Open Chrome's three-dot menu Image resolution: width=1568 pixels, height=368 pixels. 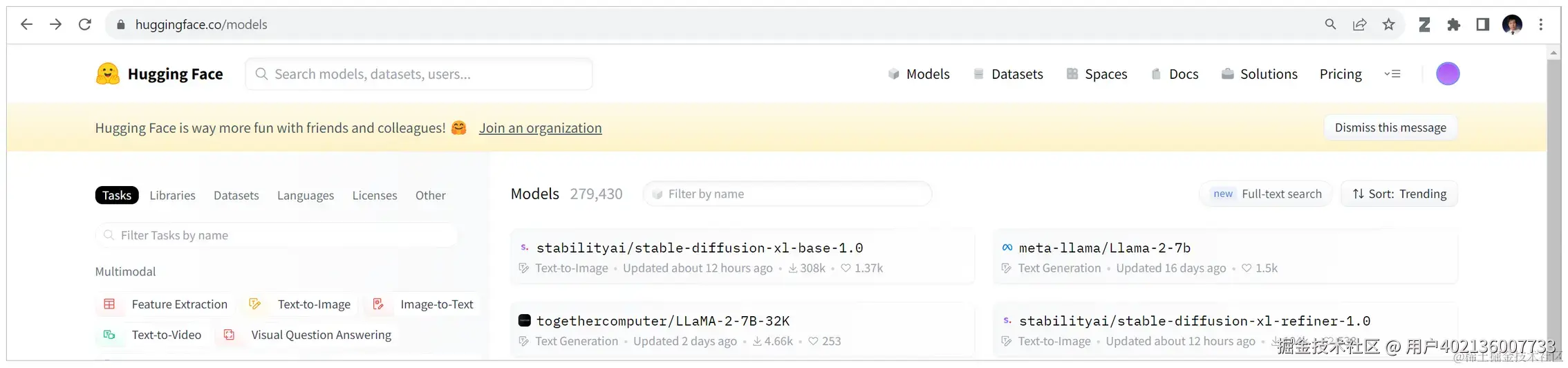(x=1541, y=25)
